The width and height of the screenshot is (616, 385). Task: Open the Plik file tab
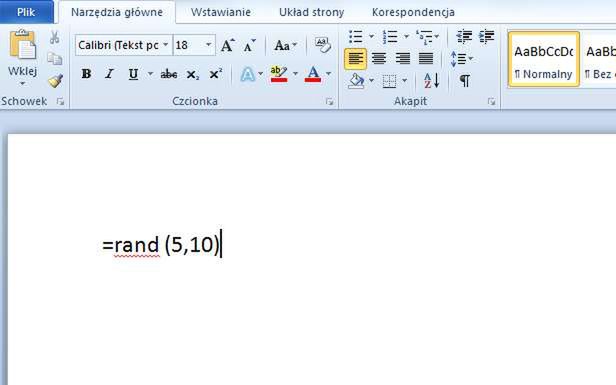[26, 12]
